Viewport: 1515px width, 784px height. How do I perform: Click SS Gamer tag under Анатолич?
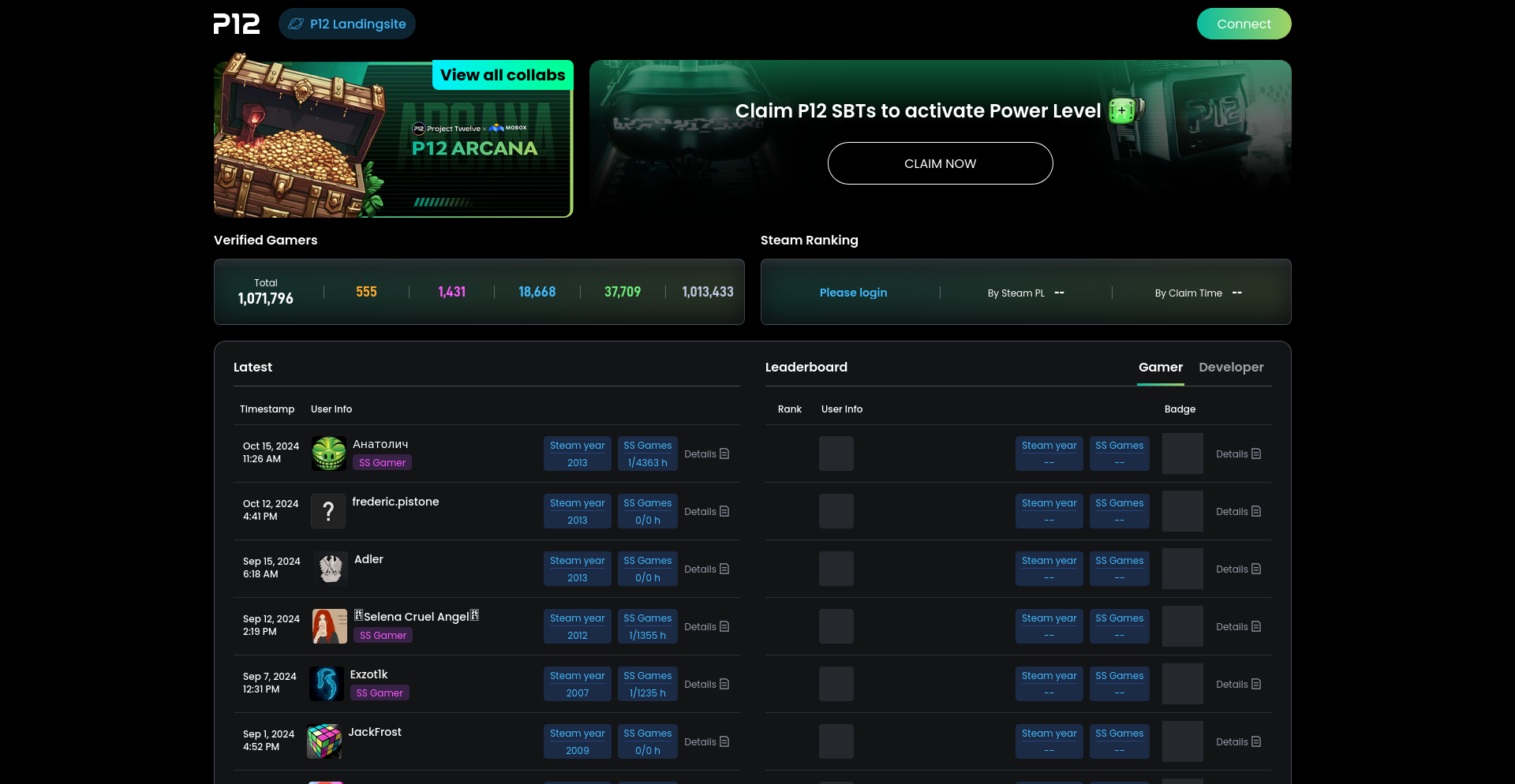382,463
